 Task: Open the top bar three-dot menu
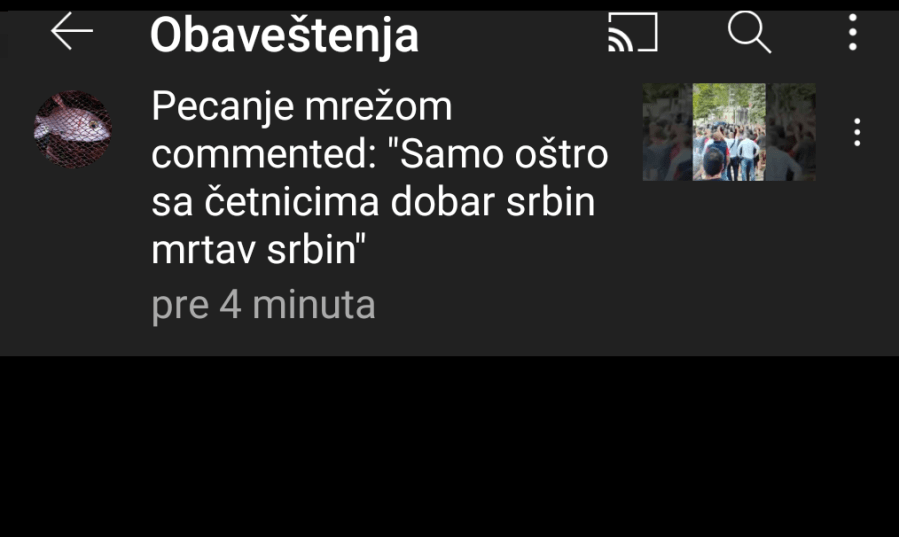(853, 32)
